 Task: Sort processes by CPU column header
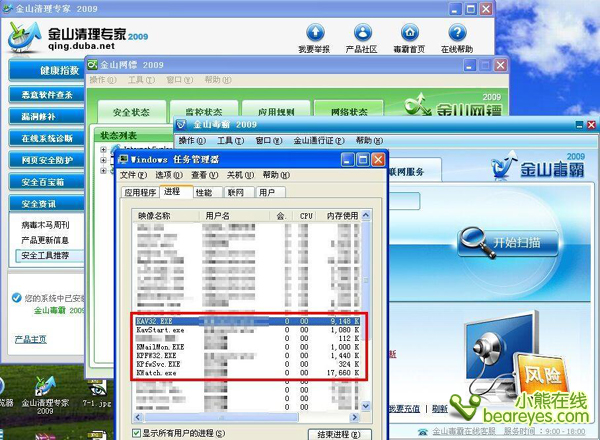click(x=306, y=216)
